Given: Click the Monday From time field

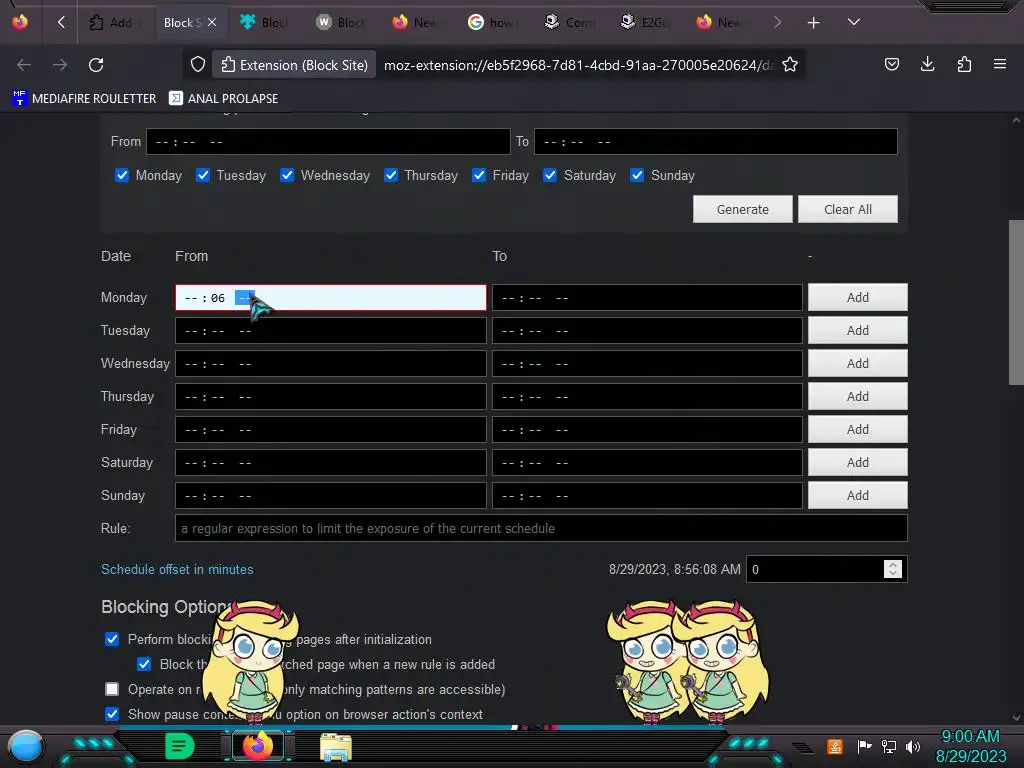Looking at the screenshot, I should pos(330,298).
